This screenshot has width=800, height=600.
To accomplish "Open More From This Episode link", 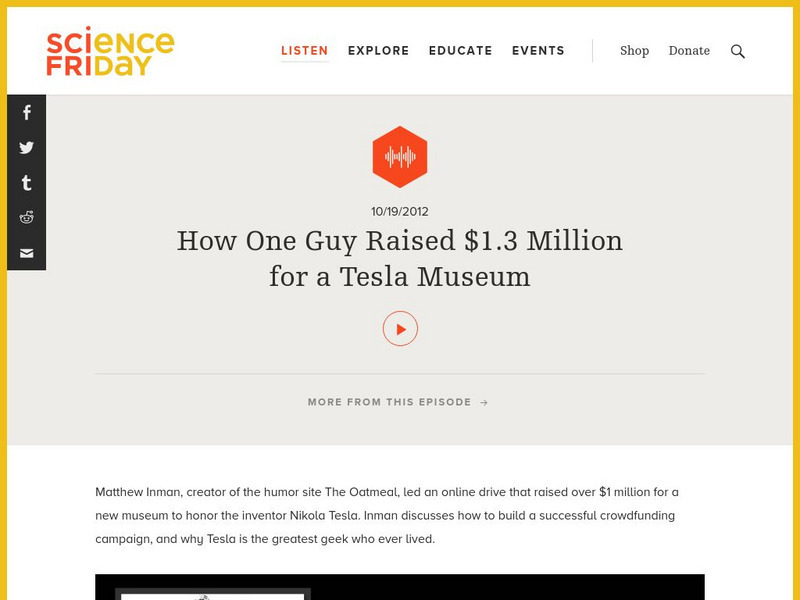I will (x=390, y=402).
